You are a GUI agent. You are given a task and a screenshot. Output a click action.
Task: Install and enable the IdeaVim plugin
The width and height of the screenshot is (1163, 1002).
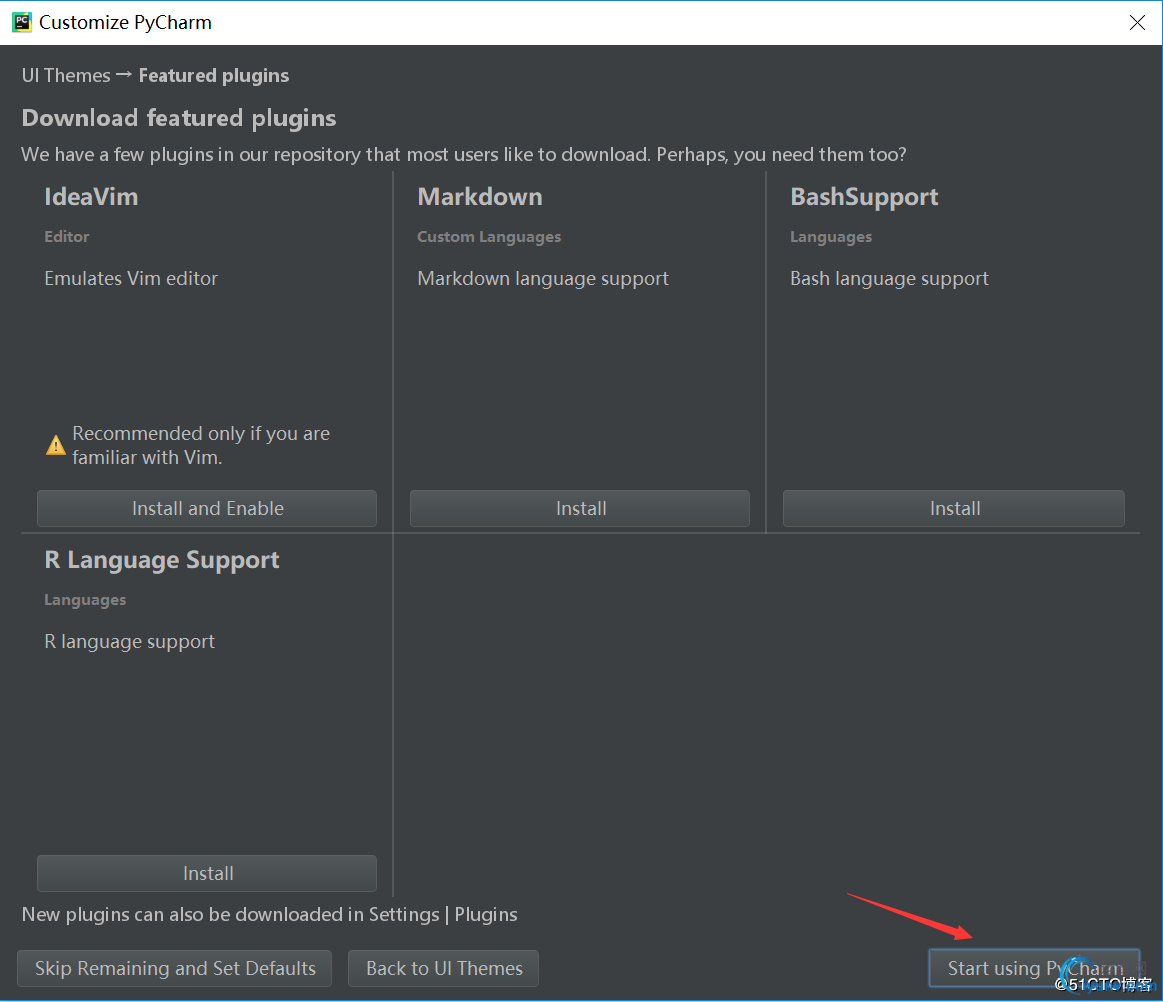pyautogui.click(x=207, y=508)
